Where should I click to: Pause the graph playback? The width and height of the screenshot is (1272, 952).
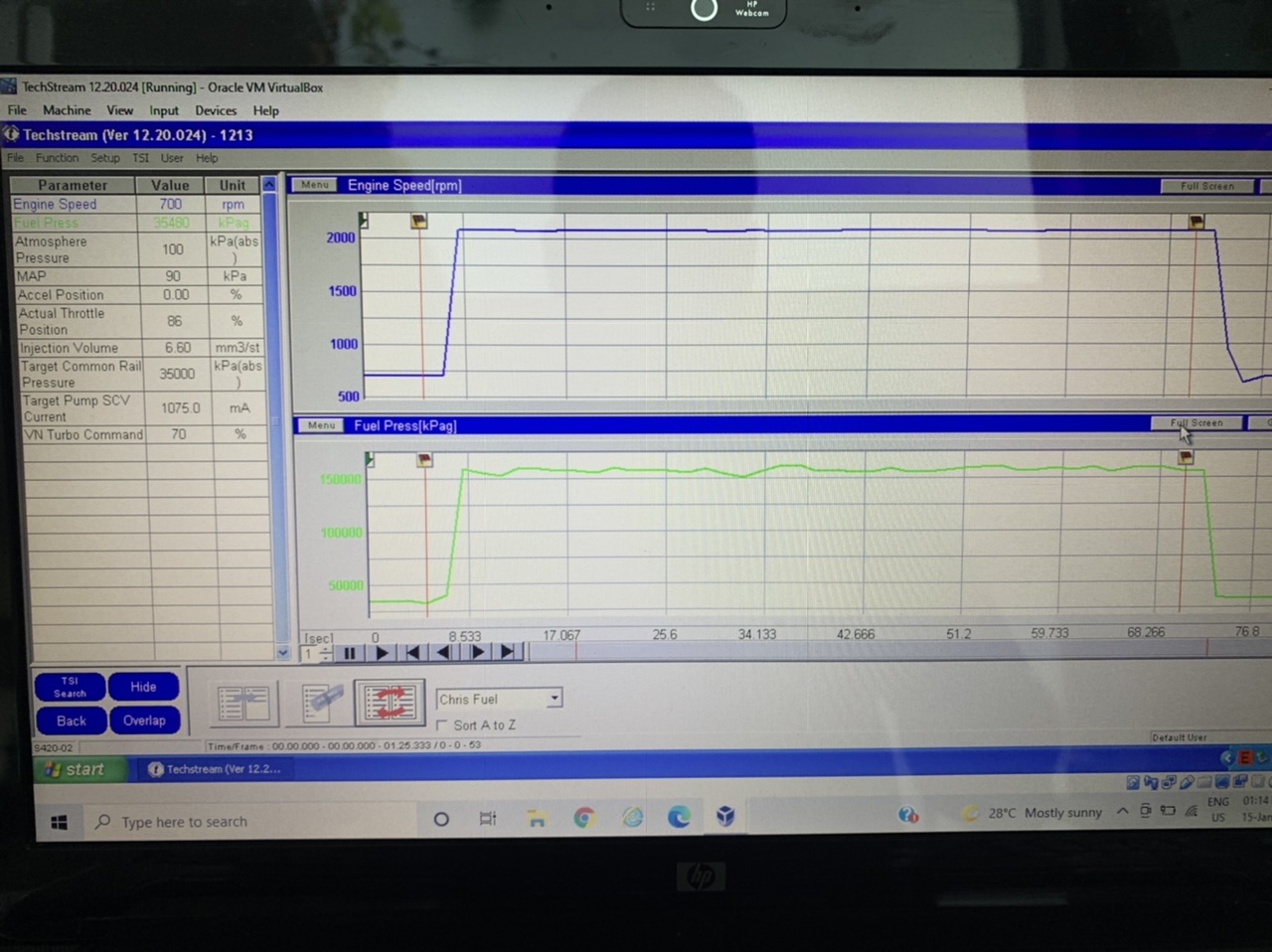350,653
